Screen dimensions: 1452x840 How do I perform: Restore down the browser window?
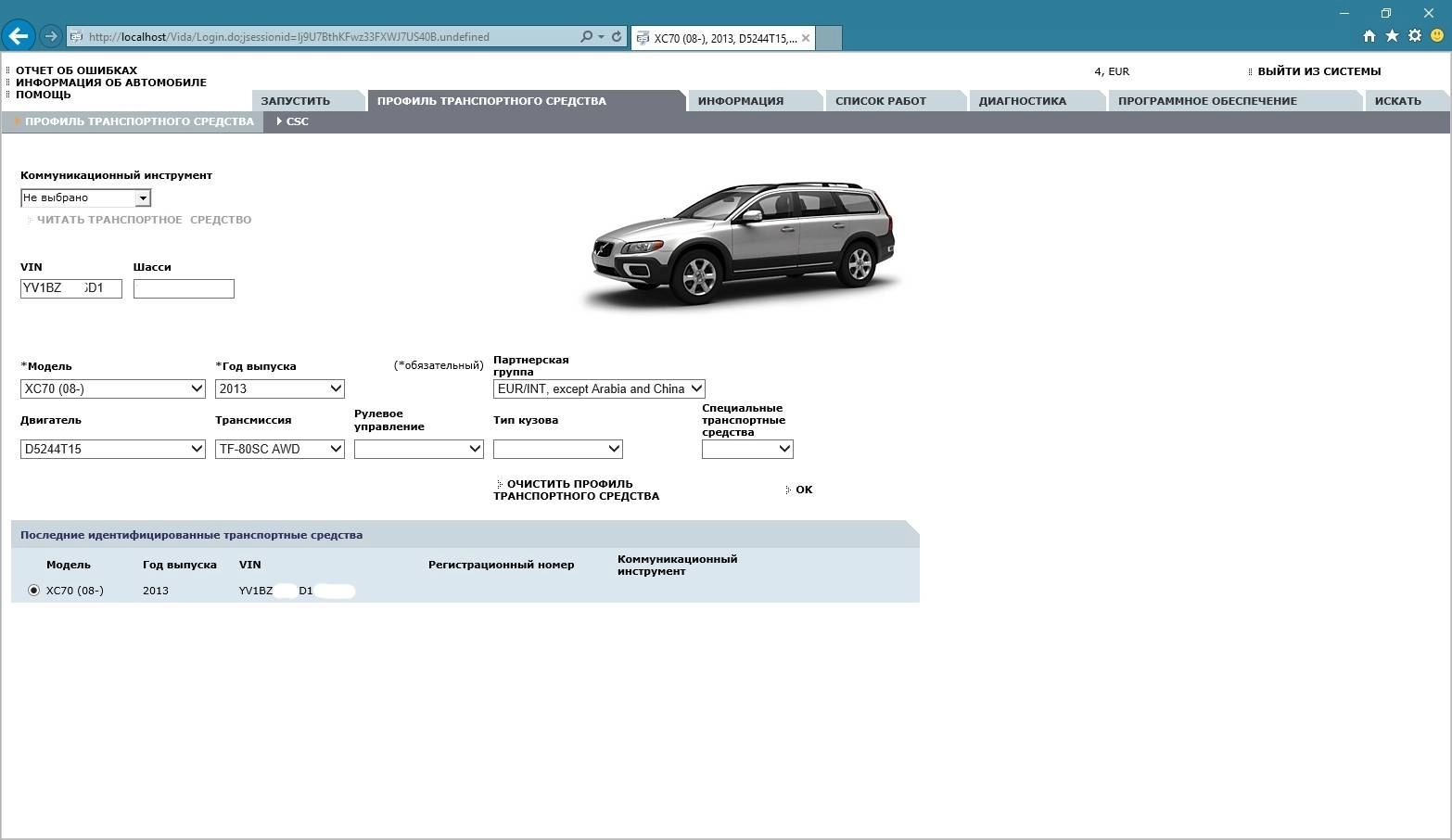(x=1386, y=13)
